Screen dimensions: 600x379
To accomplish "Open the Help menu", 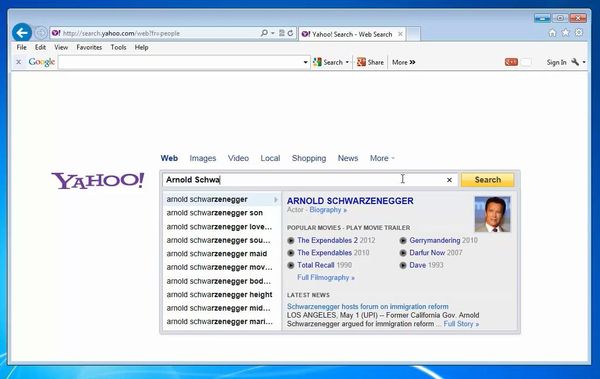I will coord(141,47).
